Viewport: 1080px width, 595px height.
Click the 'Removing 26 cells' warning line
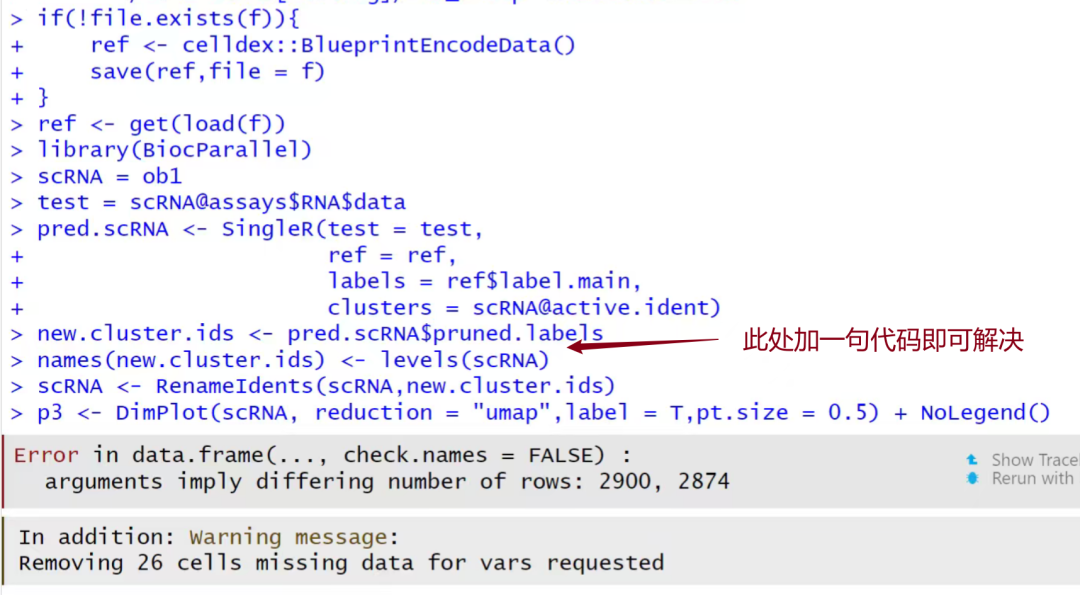tap(340, 563)
